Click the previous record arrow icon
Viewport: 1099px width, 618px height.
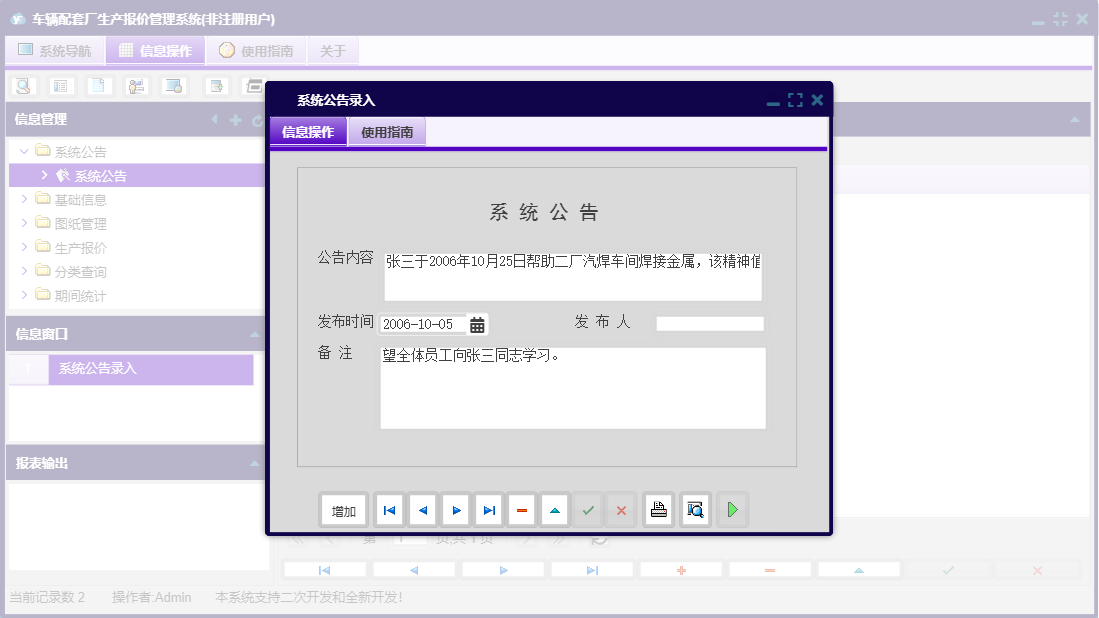pos(422,509)
